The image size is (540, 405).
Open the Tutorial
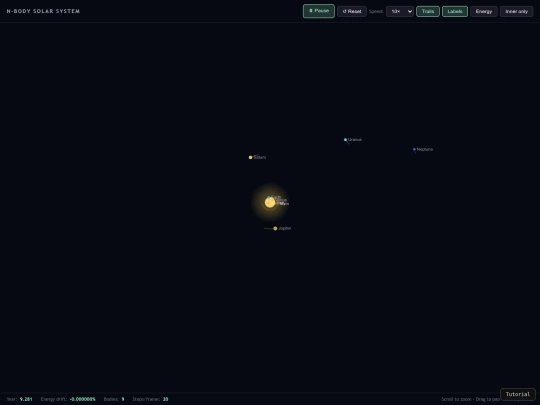(x=518, y=394)
